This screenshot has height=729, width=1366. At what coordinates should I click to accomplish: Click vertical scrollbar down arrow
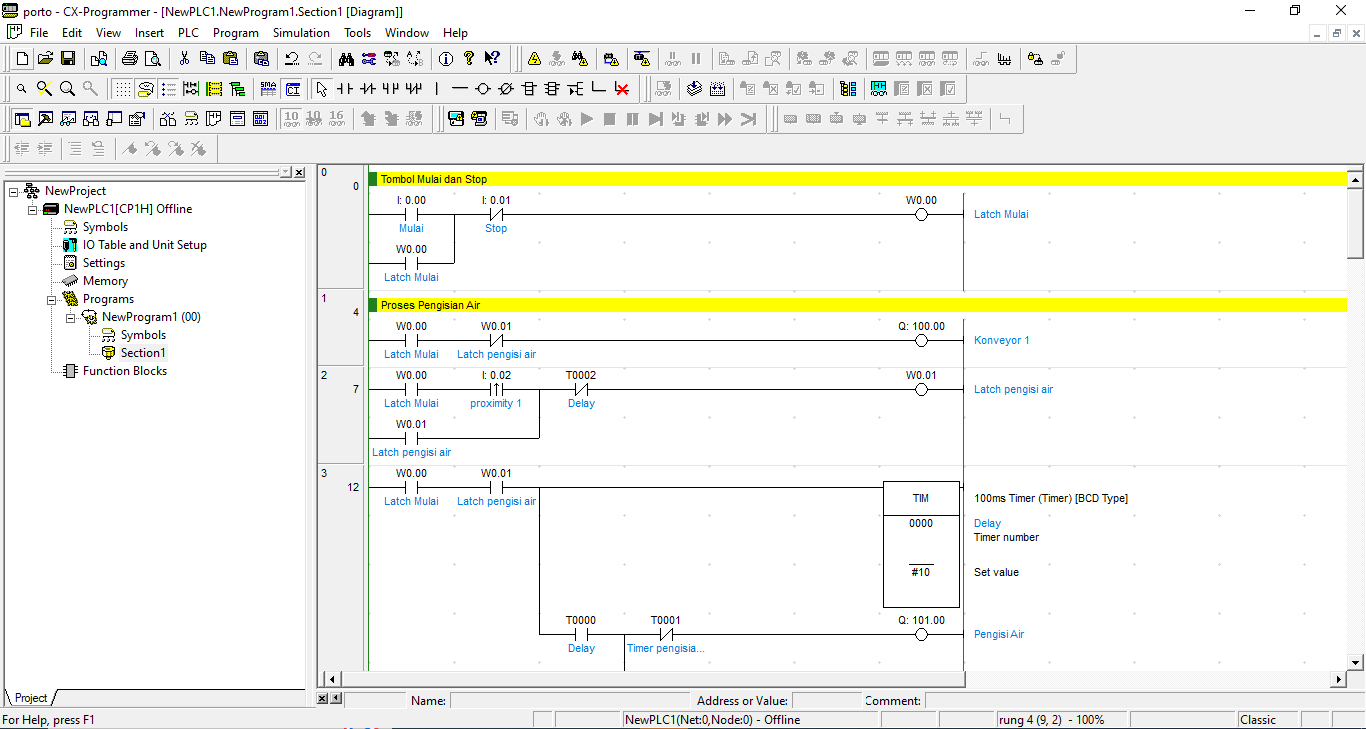coord(1356,662)
